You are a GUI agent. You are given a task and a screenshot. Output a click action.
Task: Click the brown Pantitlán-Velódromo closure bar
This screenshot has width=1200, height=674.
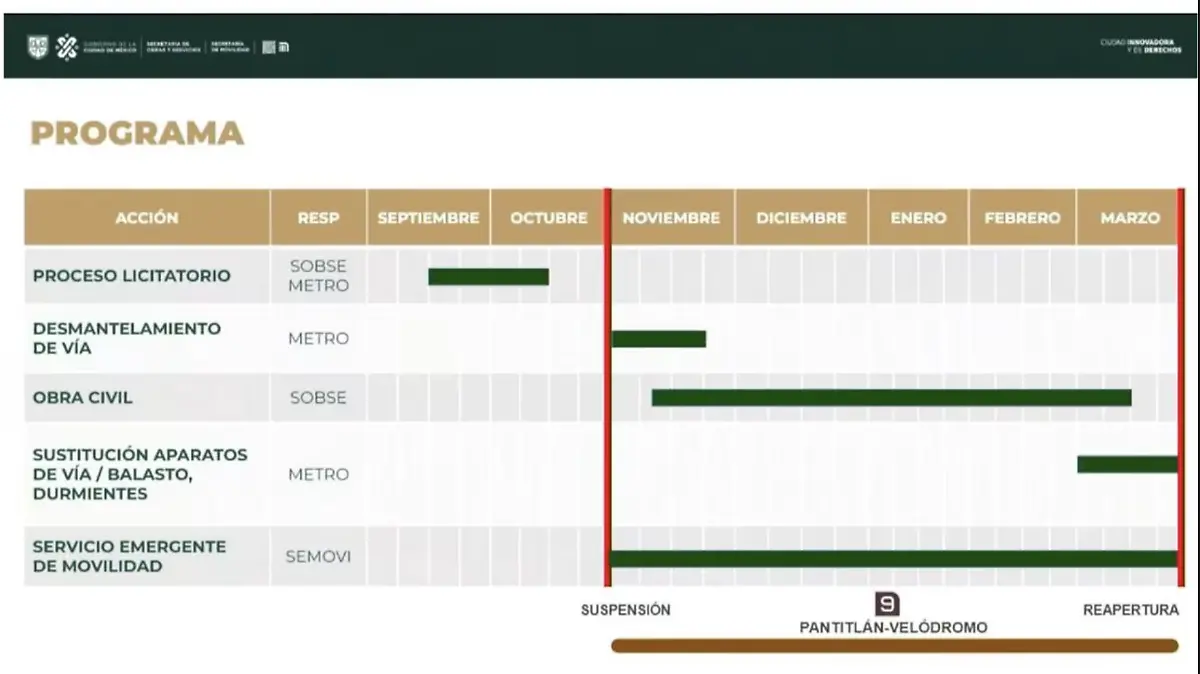(x=894, y=646)
